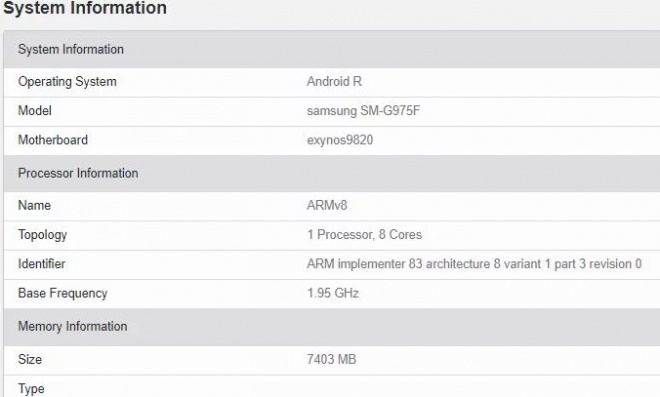
Task: Select the Android R value
Action: [x=334, y=81]
